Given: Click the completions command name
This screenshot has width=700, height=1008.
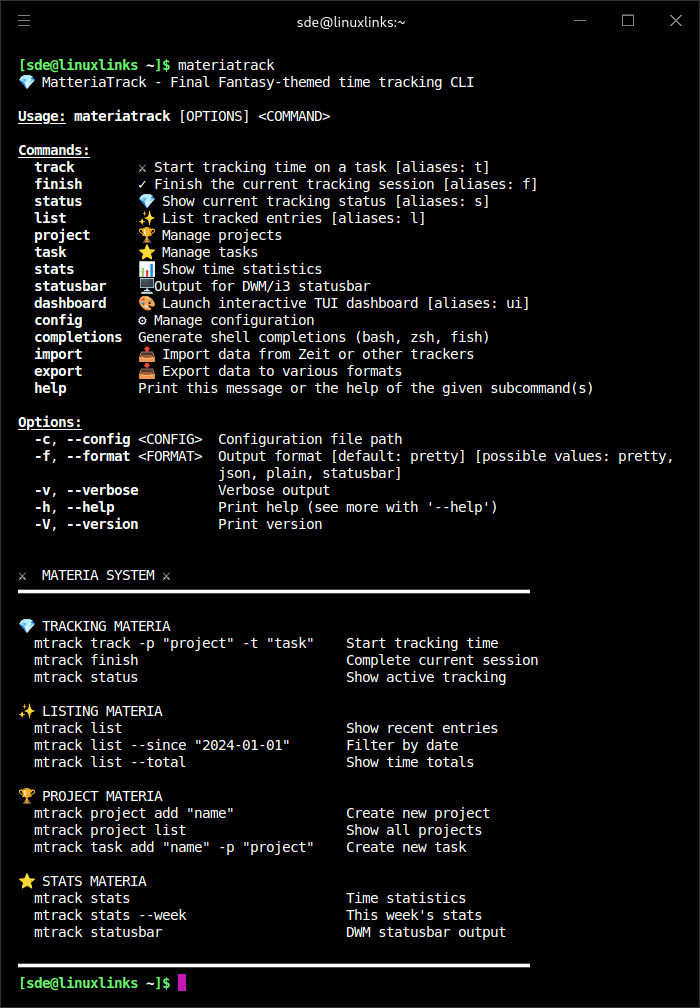Looking at the screenshot, I should coord(78,337).
